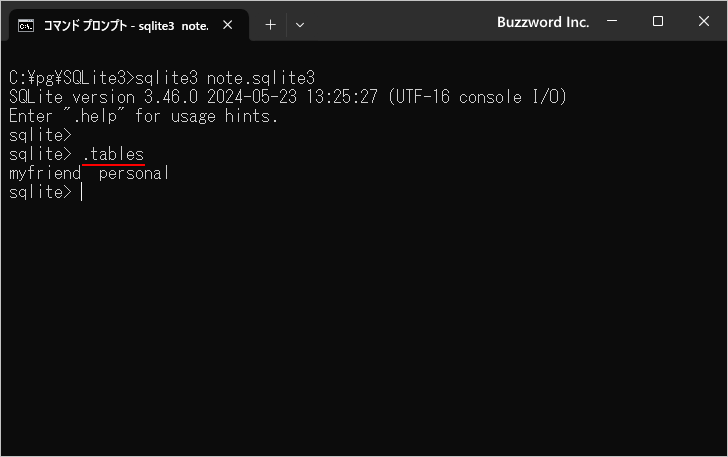
Task: Select the コマンド プロンプト - sqlite3 tab
Action: pos(125,25)
